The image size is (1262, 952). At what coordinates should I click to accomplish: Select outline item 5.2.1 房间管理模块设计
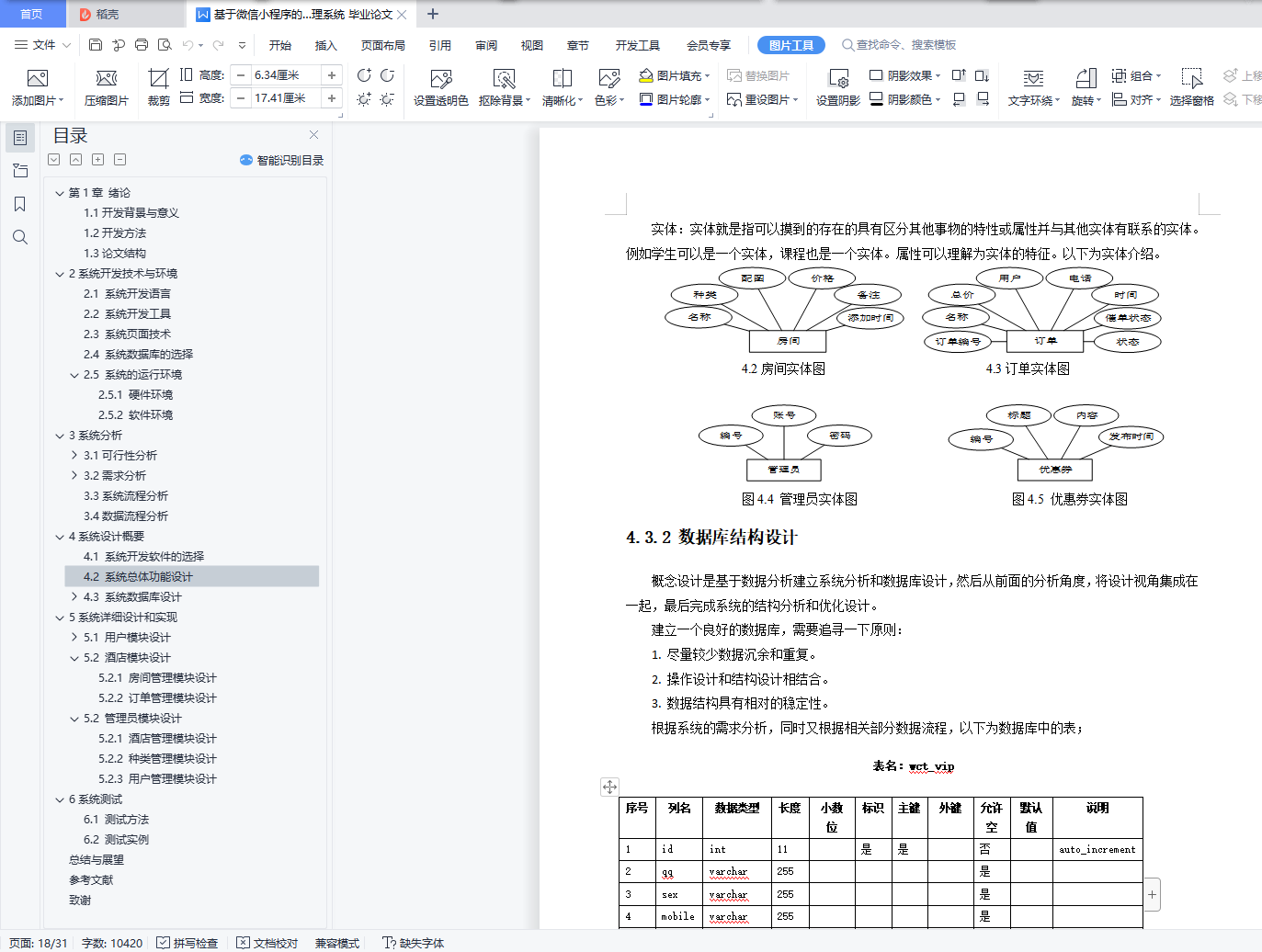pyautogui.click(x=158, y=678)
